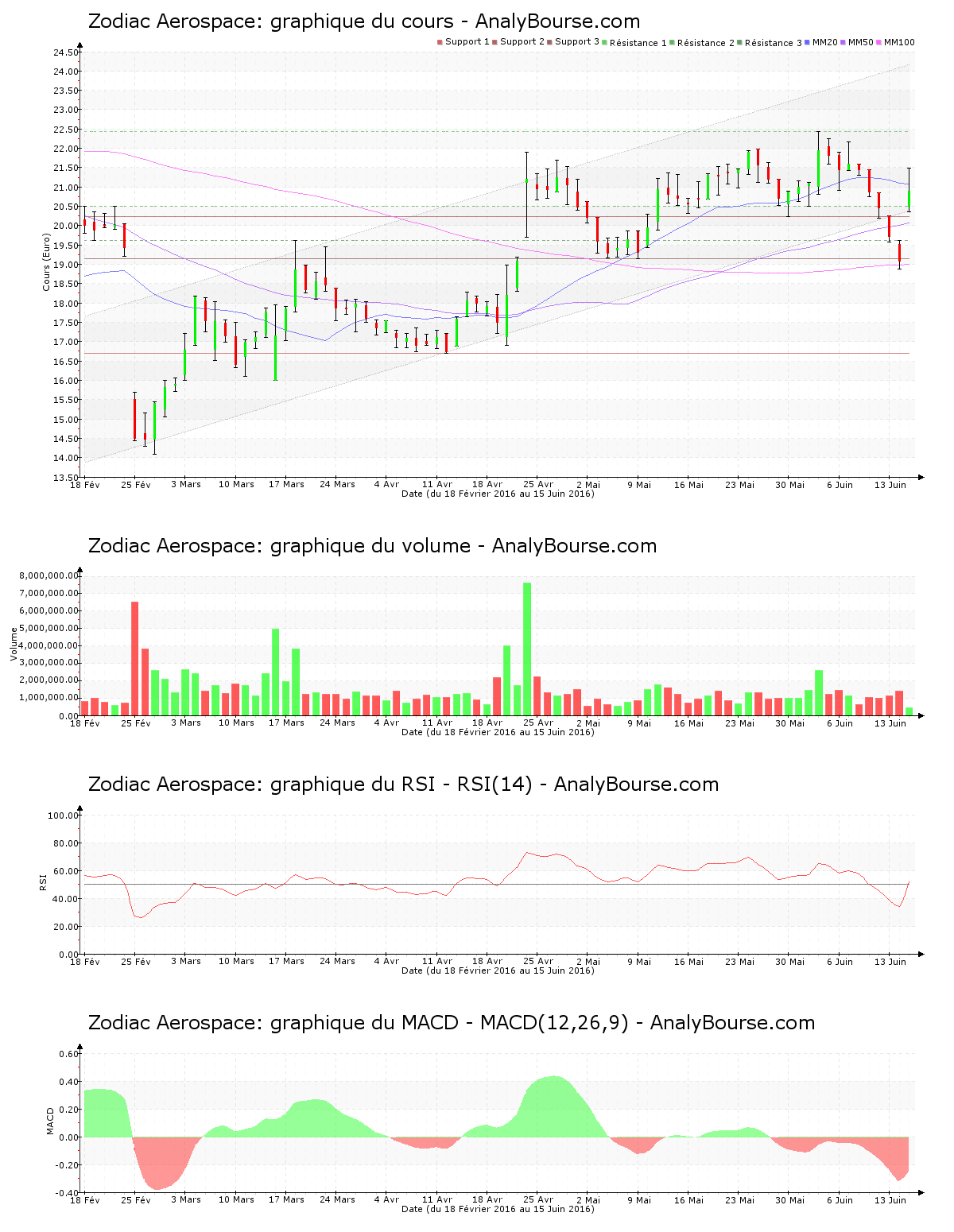Click the date range caption under the volume chart
954x1232 pixels.
pyautogui.click(x=498, y=732)
